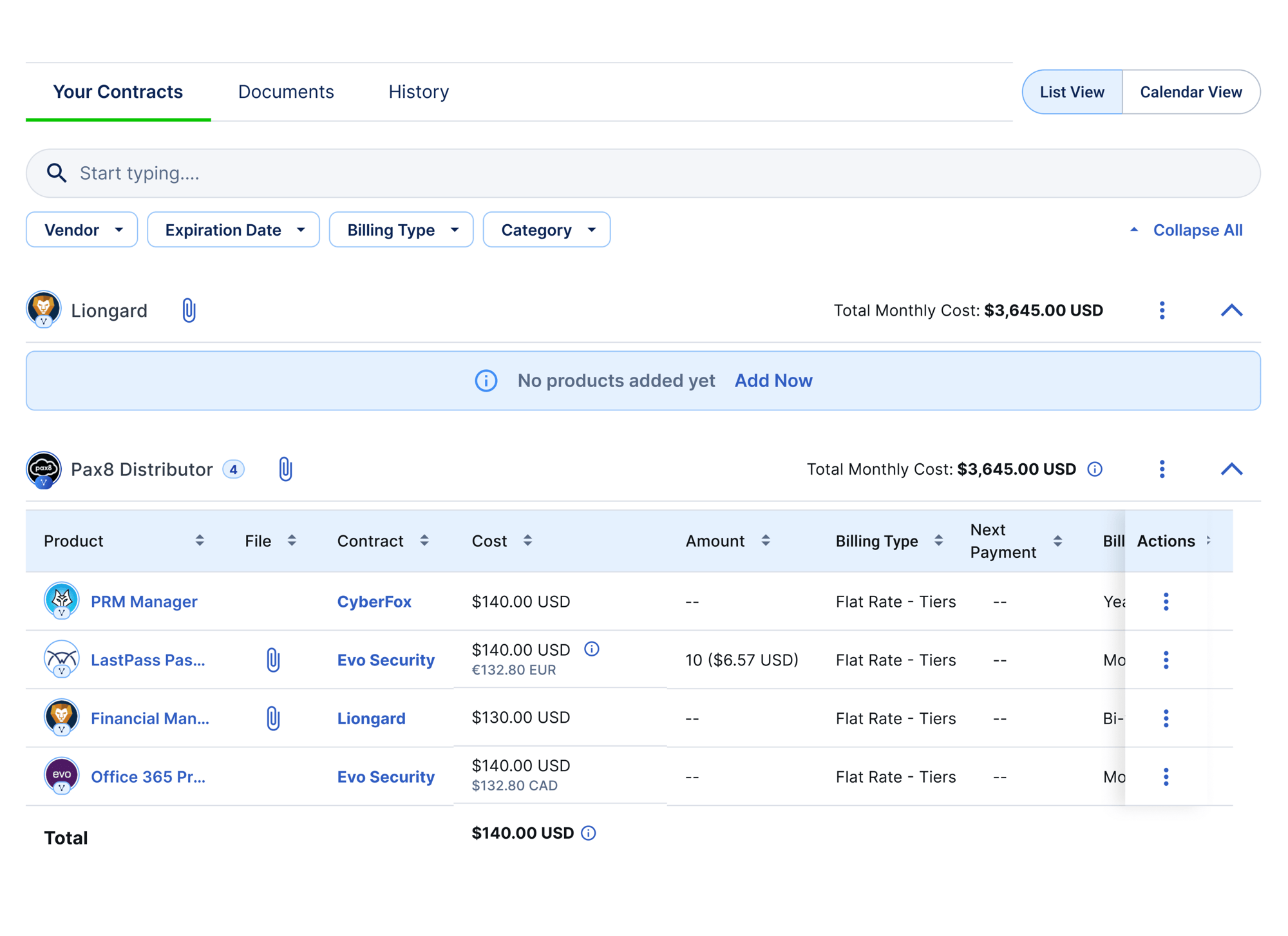1288x936 pixels.
Task: Collapse the Liongard section chevron
Action: 1232,310
